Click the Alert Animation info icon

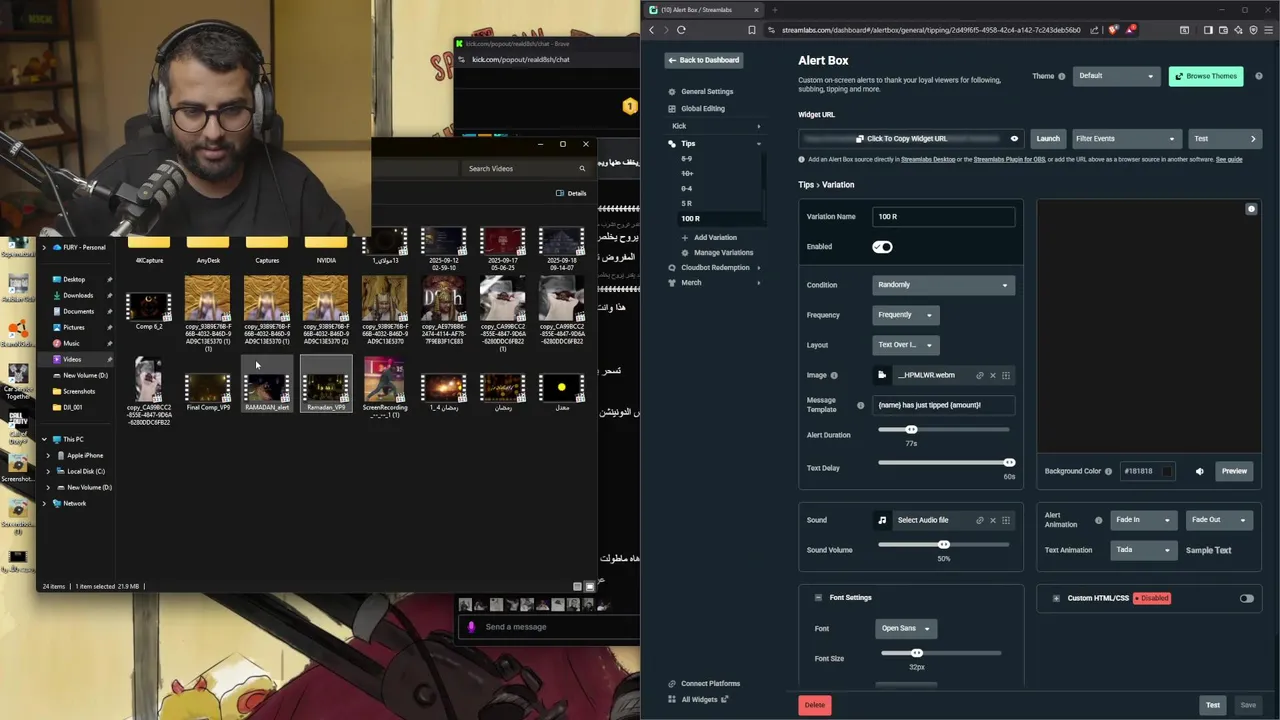(x=1099, y=520)
